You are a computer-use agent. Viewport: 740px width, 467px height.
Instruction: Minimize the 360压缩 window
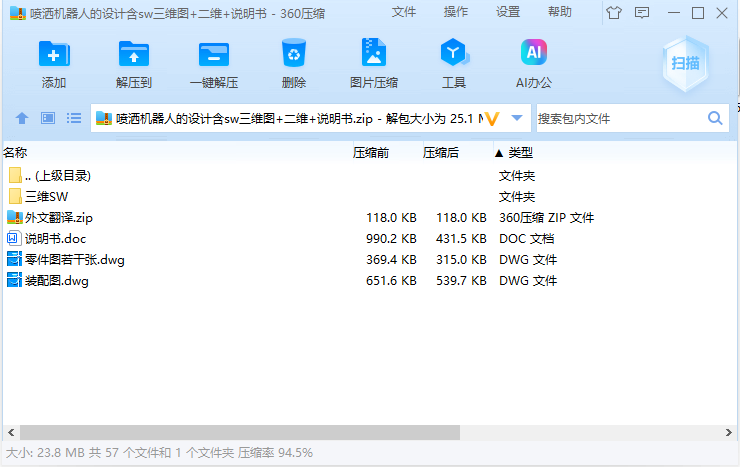(674, 13)
